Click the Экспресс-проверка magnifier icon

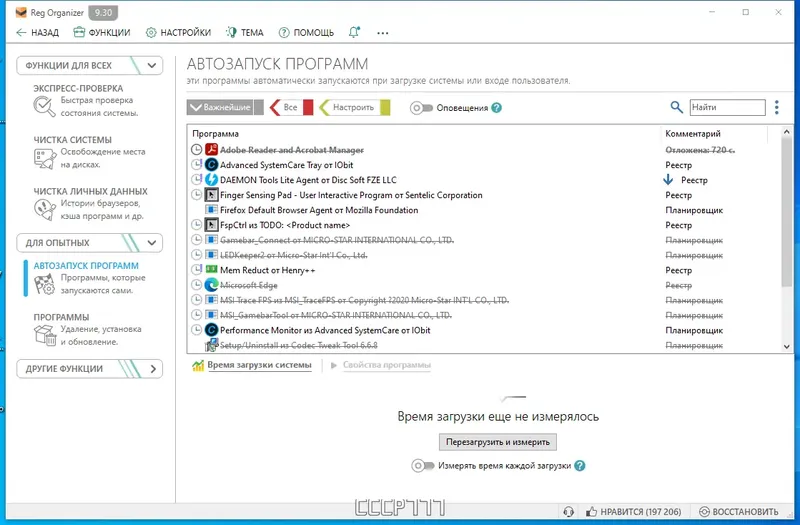tap(44, 107)
